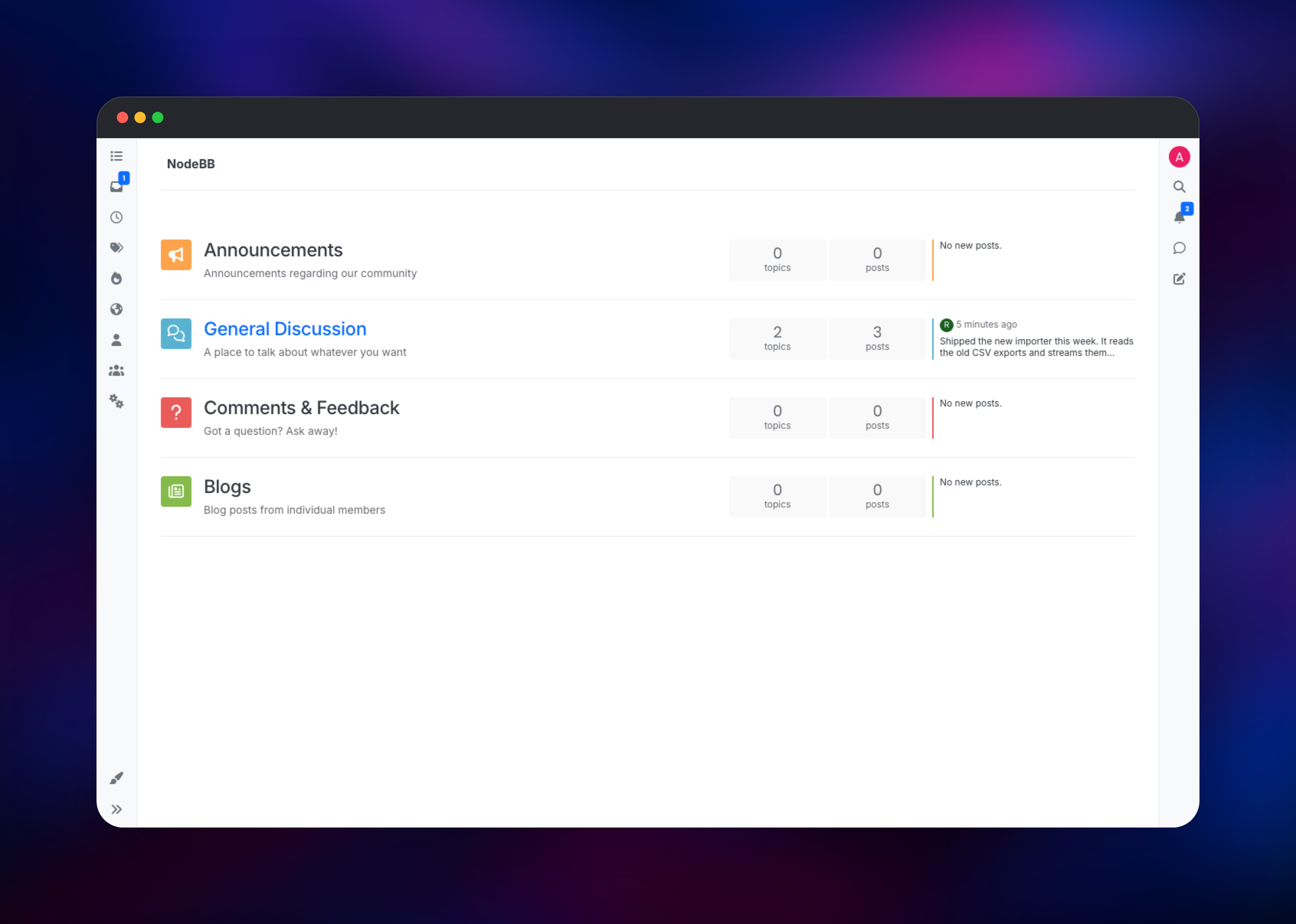This screenshot has height=924, width=1296.
Task: Click 'Blog posts from individual members' description
Action: click(x=295, y=510)
